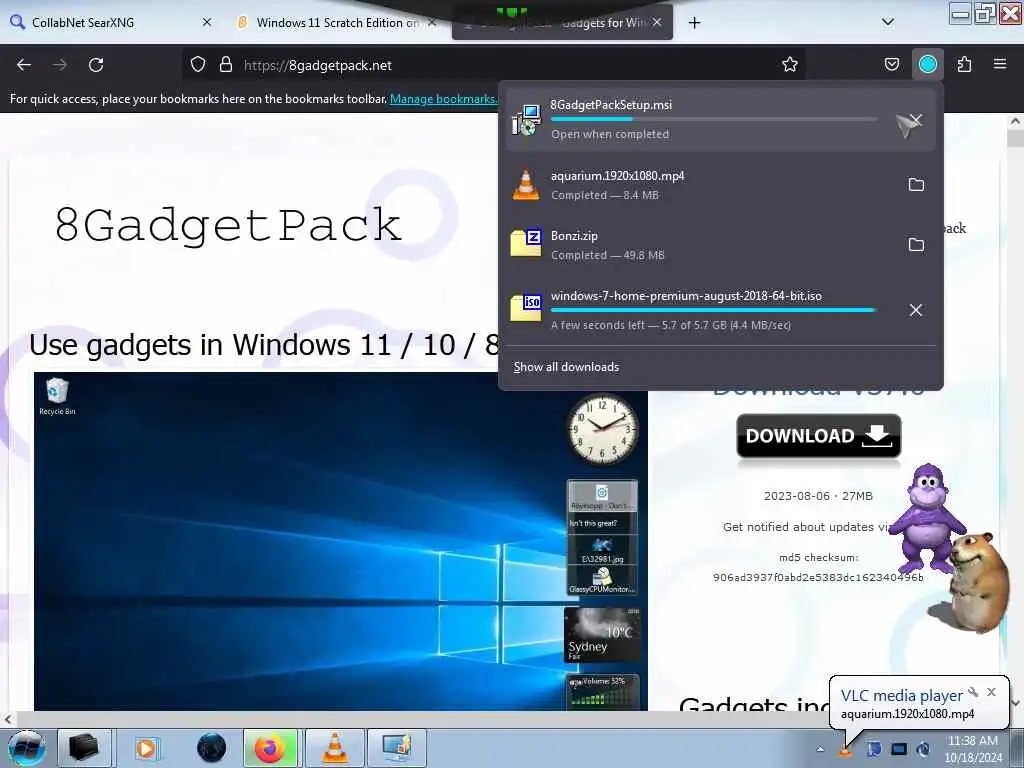Screen dimensions: 1024x768
Task: Toggle the downloads panel toolbar button
Action: pos(927,65)
